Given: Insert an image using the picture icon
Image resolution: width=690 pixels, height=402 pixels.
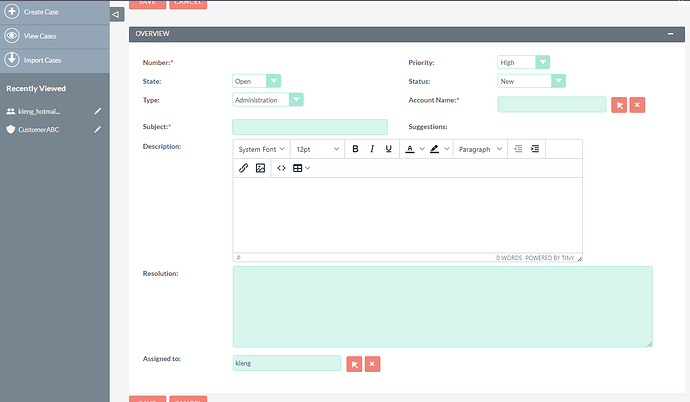Looking at the screenshot, I should [261, 168].
